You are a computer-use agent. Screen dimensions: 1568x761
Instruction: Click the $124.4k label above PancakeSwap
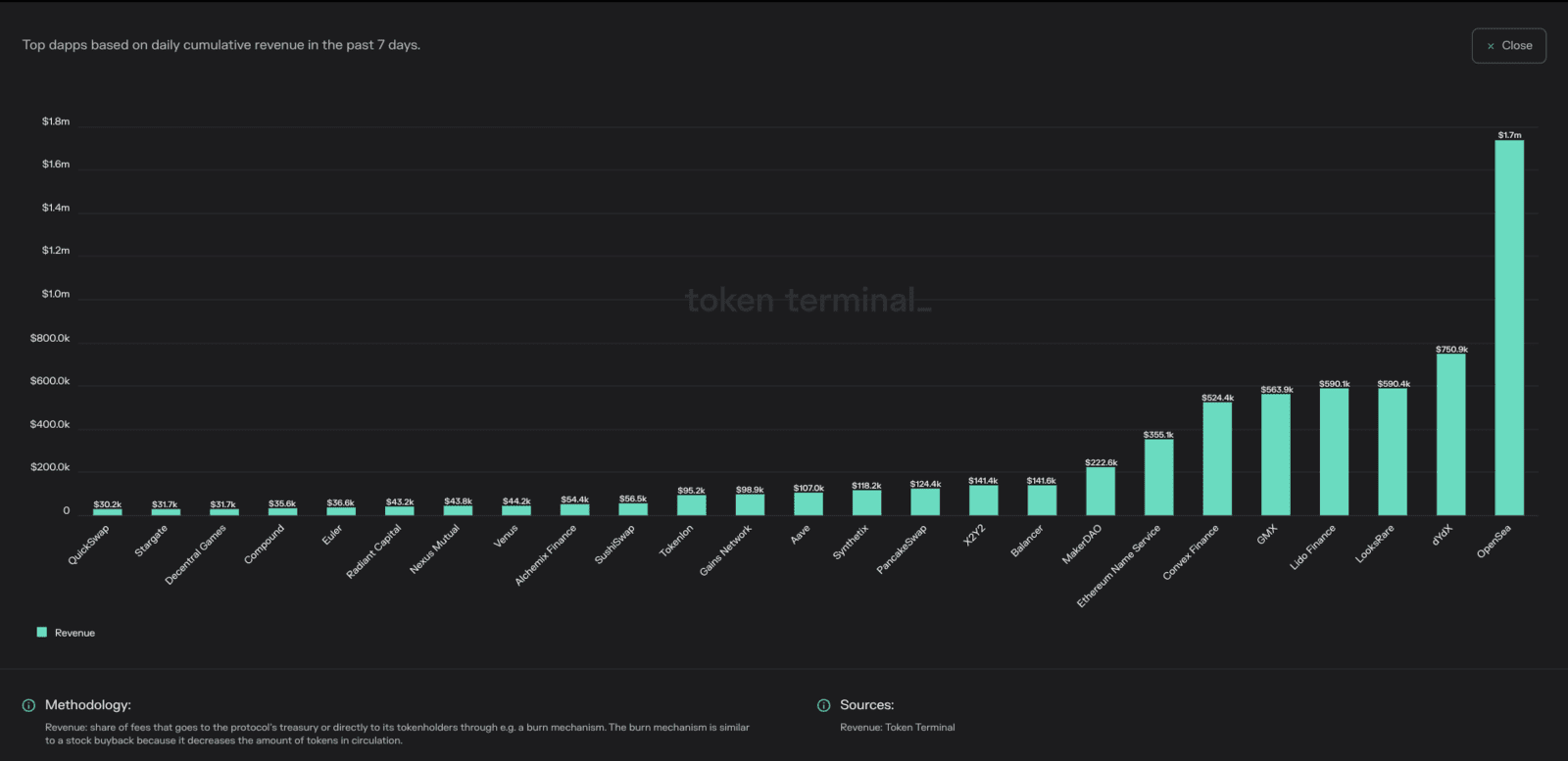coord(925,484)
